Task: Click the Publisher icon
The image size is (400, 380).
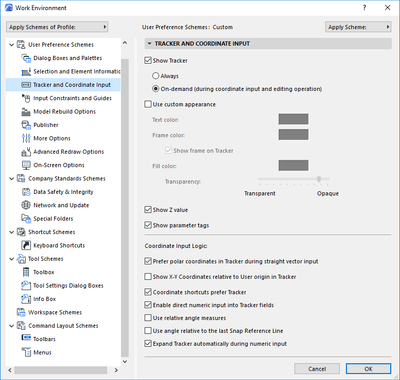Action: (x=26, y=125)
